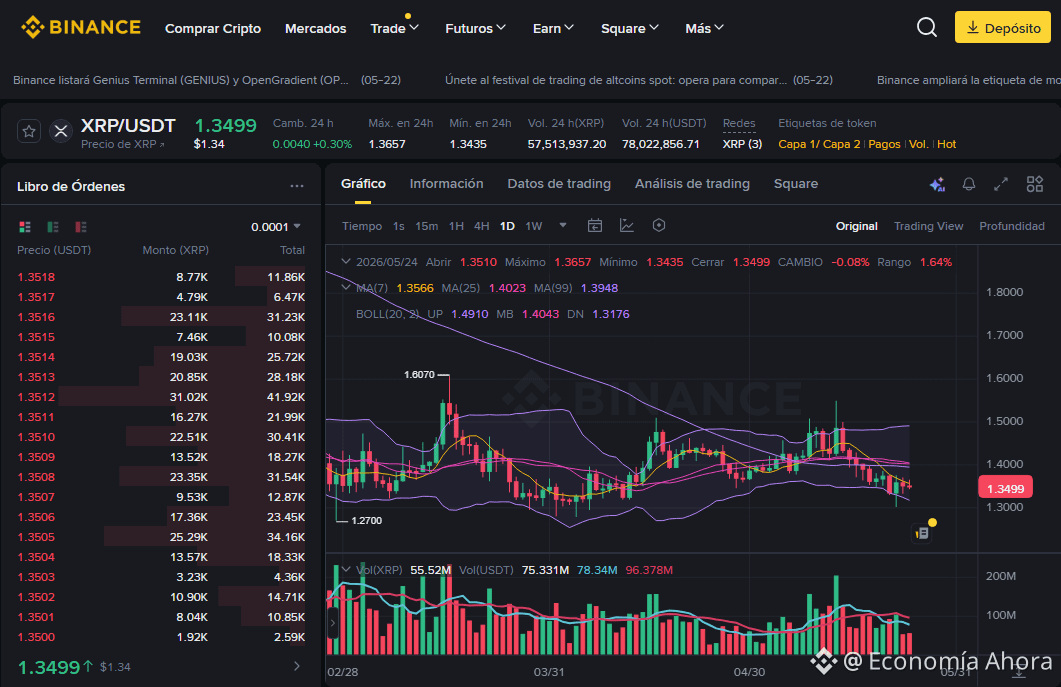Open the Más menu dropdown
Screen dimensions: 1061x687
tap(704, 28)
